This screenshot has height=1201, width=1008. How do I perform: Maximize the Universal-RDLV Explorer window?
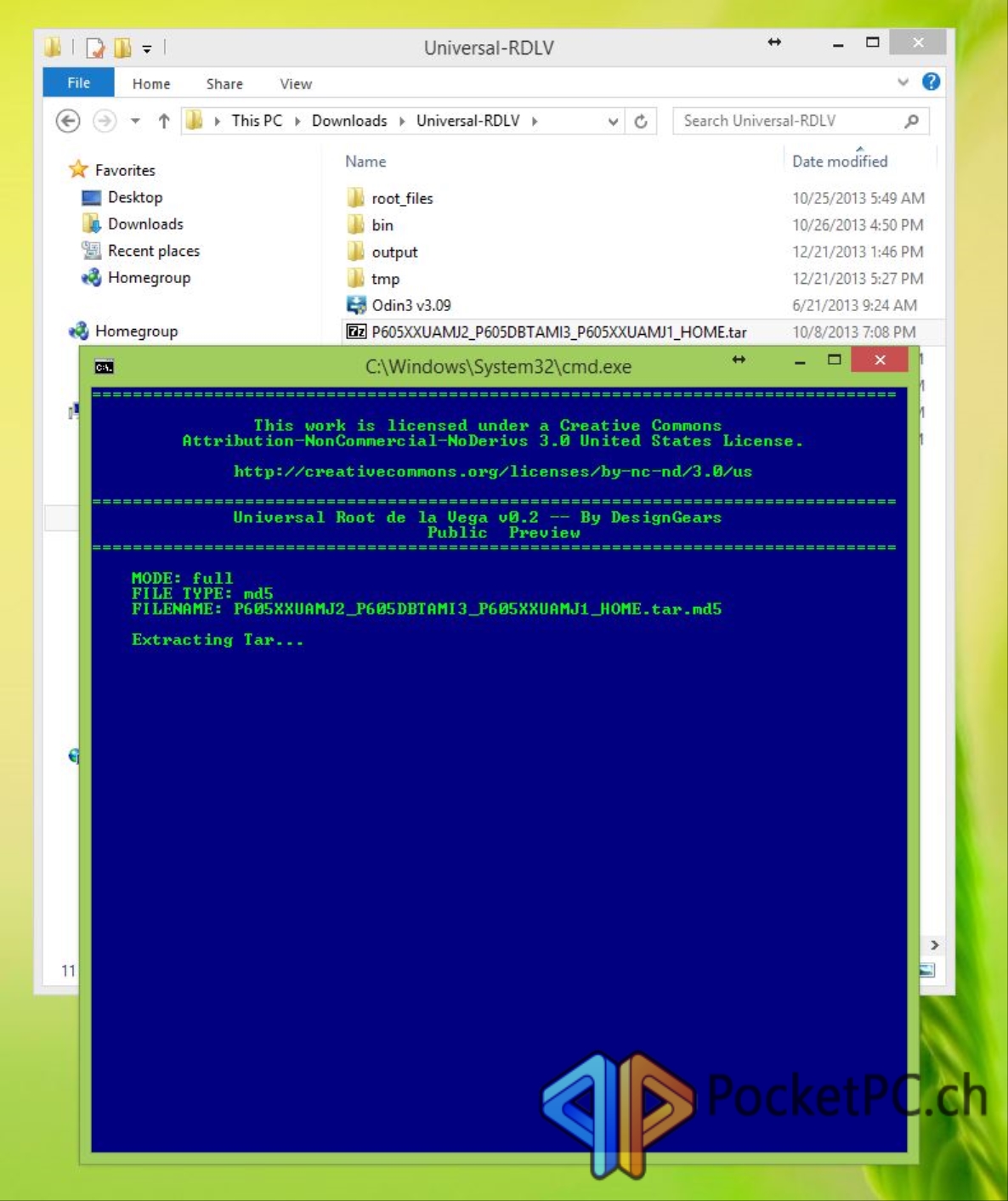[x=872, y=42]
